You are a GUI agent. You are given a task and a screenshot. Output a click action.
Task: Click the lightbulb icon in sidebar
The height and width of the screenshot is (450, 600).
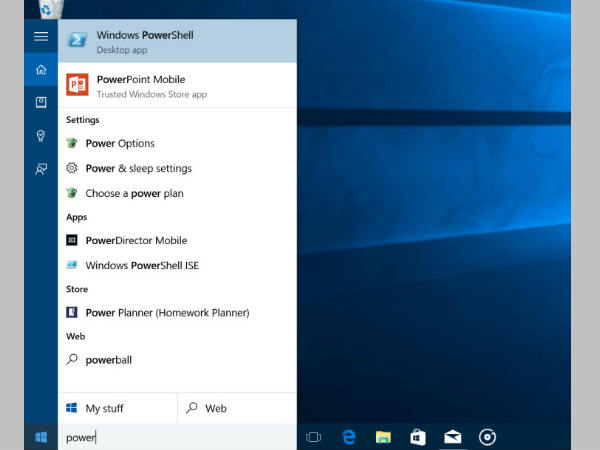[x=41, y=136]
